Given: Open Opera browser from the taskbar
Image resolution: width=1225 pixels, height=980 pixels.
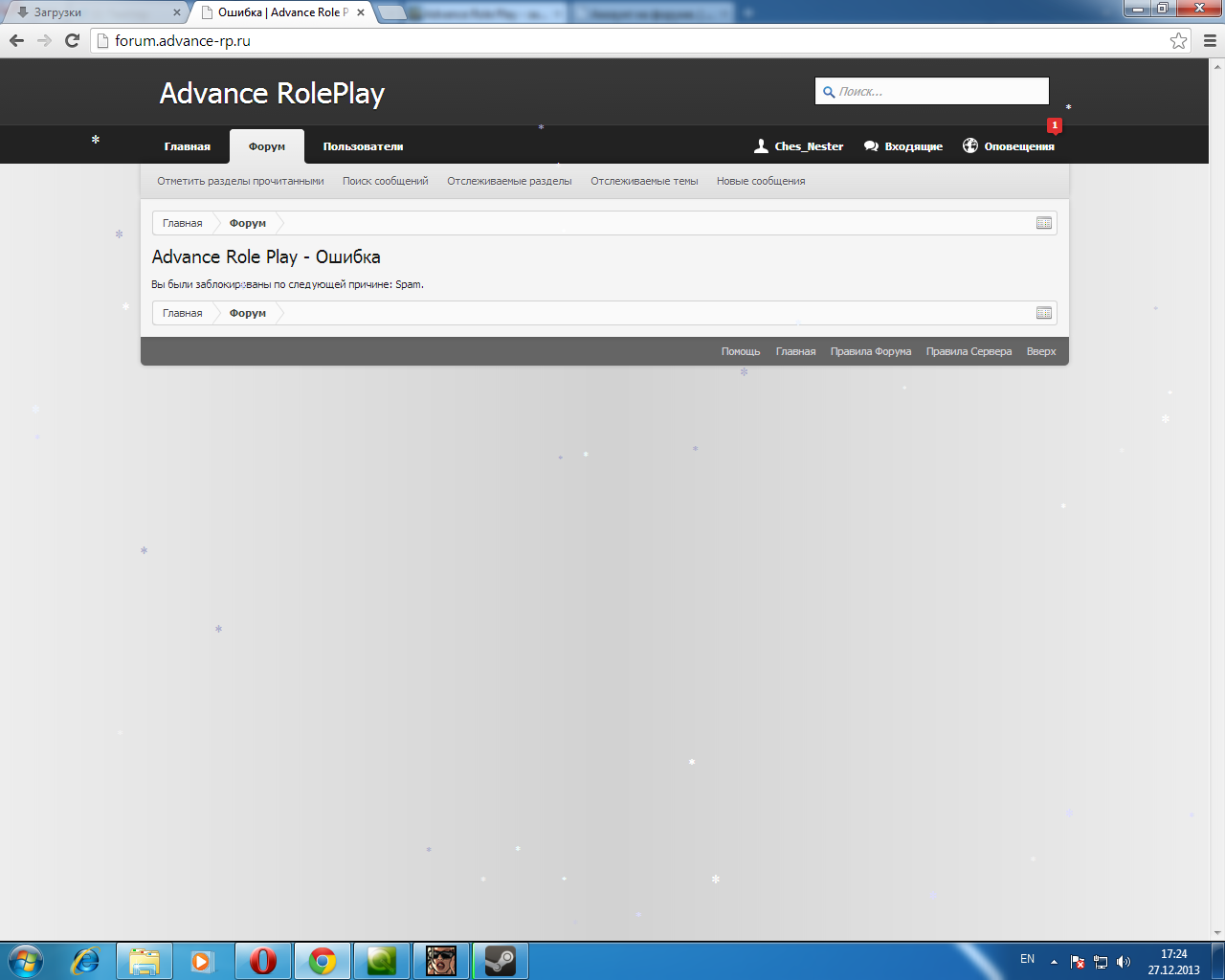Looking at the screenshot, I should pos(263,961).
